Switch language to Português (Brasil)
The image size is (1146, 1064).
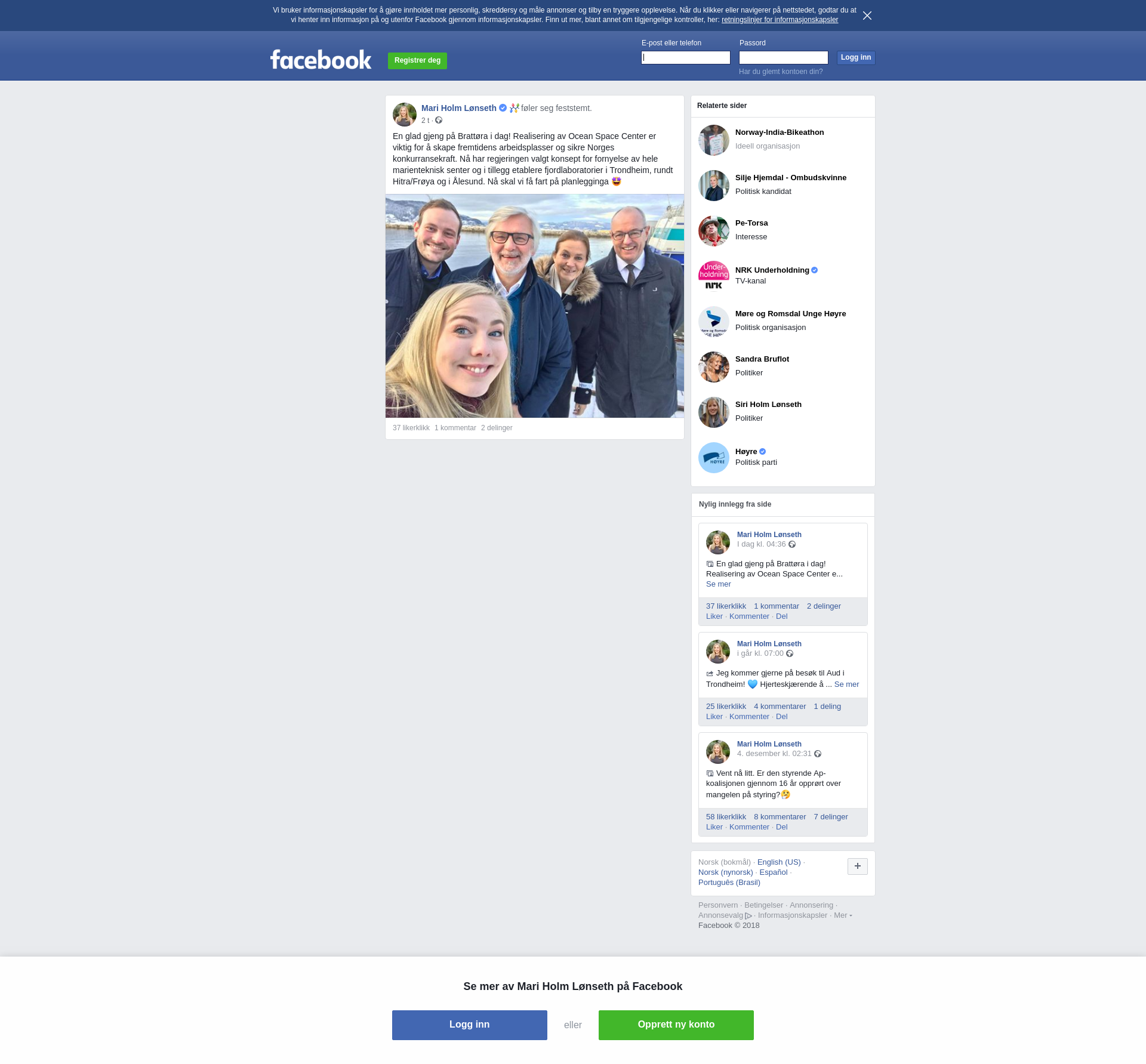pos(729,883)
